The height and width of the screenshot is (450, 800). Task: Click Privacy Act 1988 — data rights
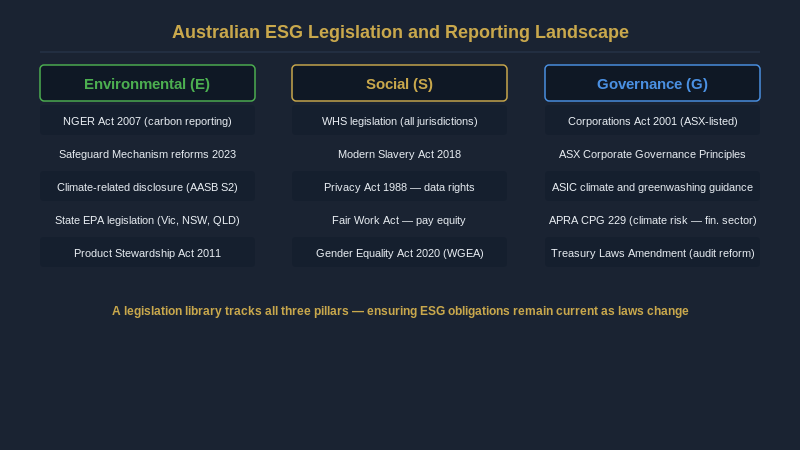(x=399, y=187)
